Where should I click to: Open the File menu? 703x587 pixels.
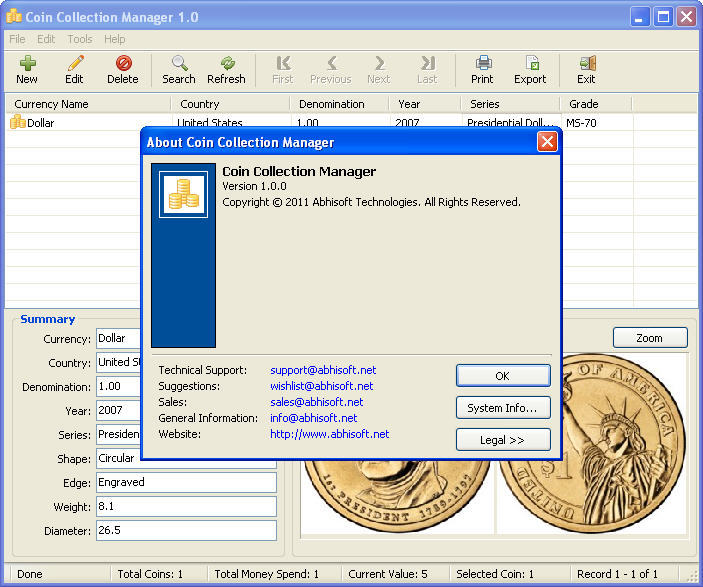point(17,39)
